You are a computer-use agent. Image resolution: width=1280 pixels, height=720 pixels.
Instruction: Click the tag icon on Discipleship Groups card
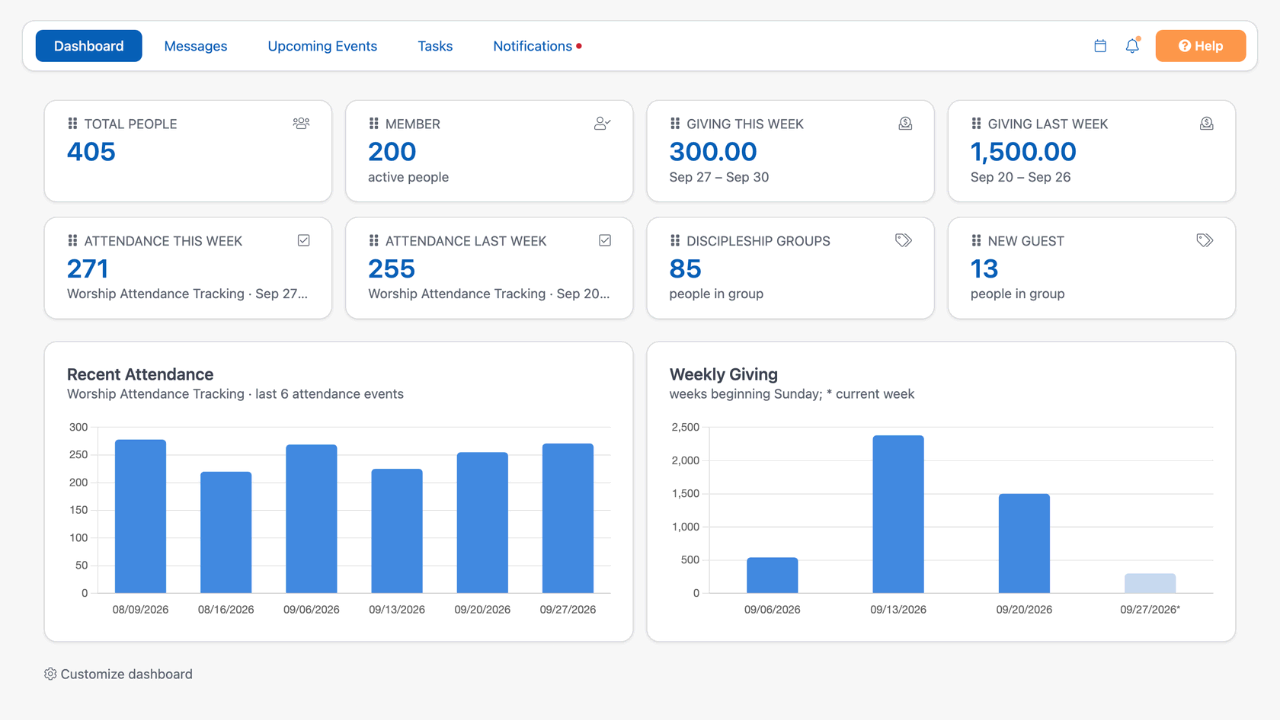pos(904,240)
